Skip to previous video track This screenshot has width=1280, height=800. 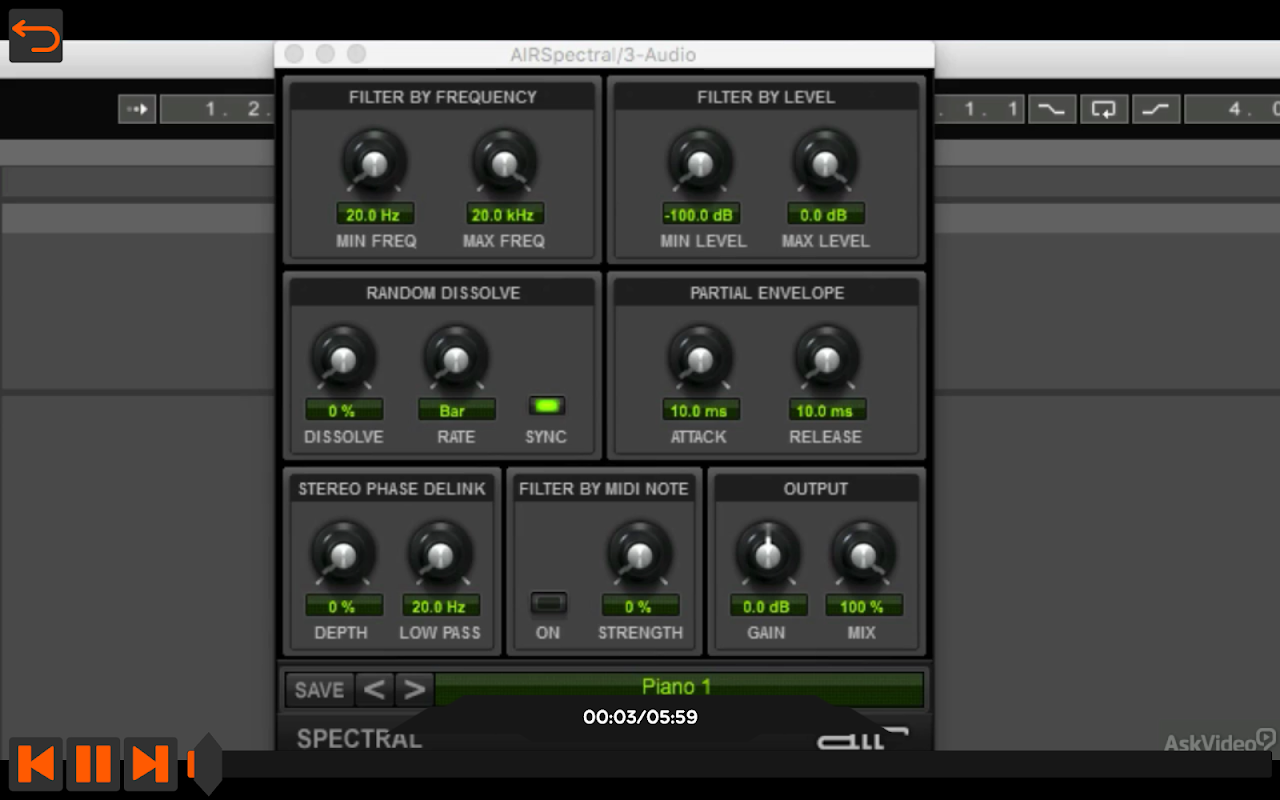[36, 764]
